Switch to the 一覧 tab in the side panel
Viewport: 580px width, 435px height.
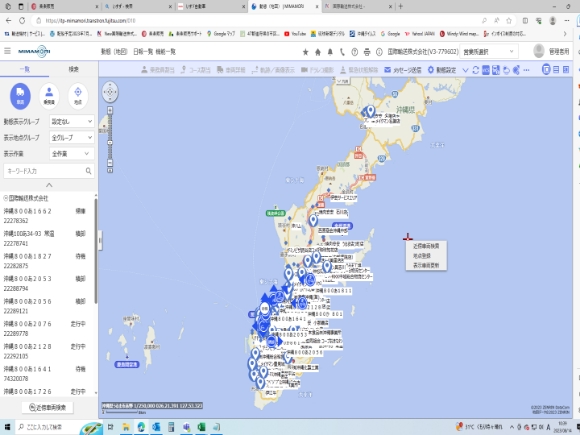coord(24,69)
